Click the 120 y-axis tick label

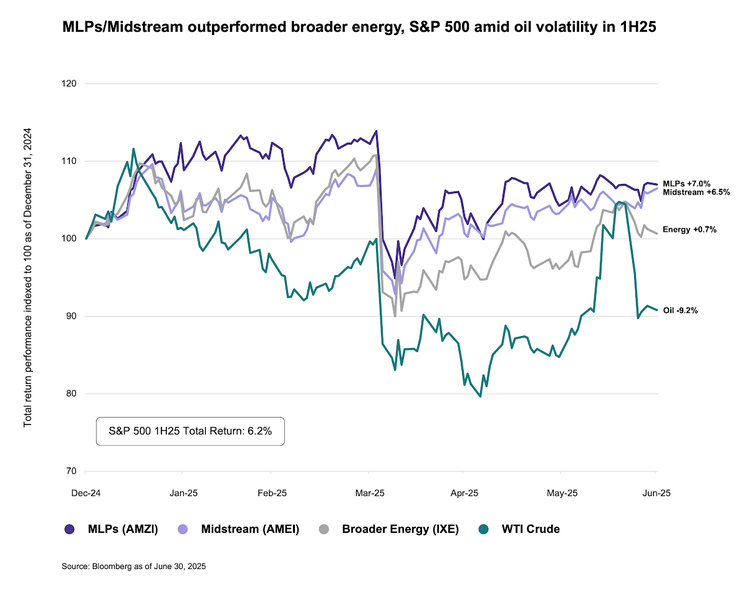69,83
